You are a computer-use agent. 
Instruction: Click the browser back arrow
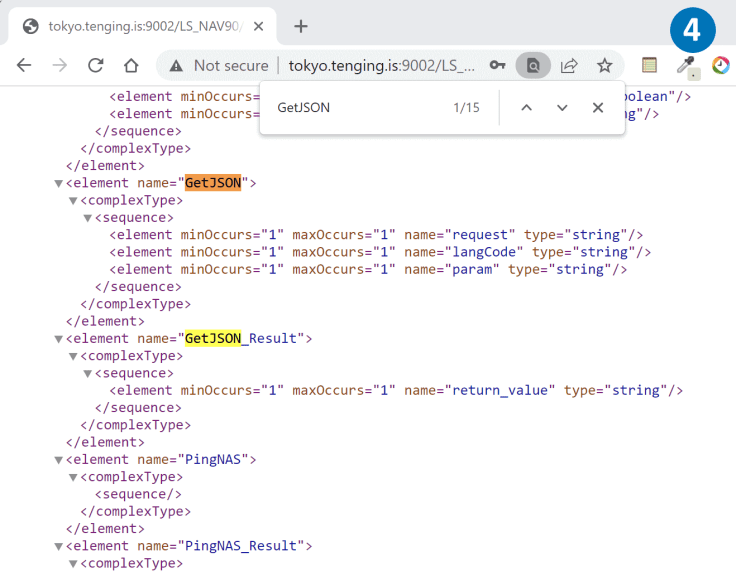24,65
